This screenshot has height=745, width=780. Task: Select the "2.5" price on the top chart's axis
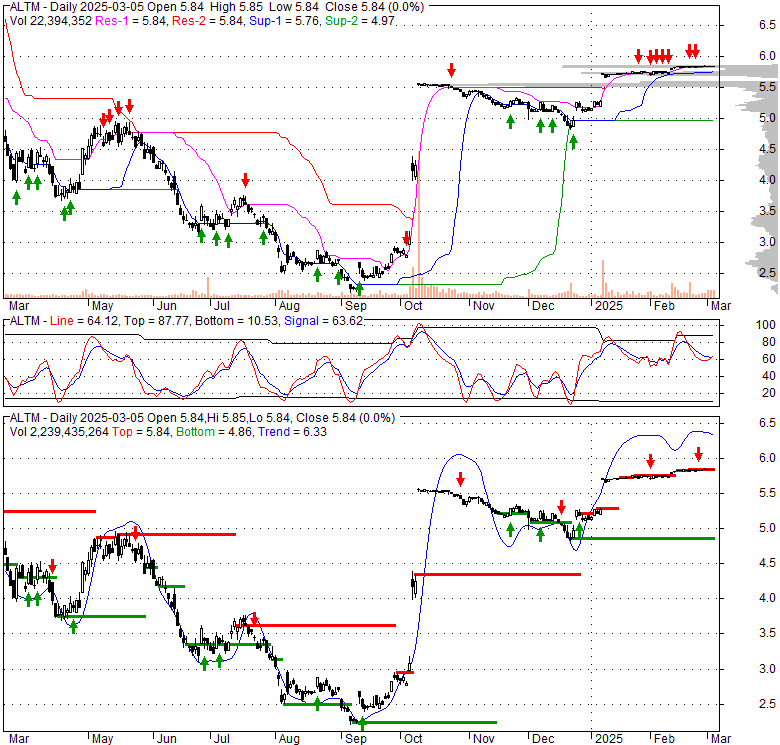coord(767,273)
